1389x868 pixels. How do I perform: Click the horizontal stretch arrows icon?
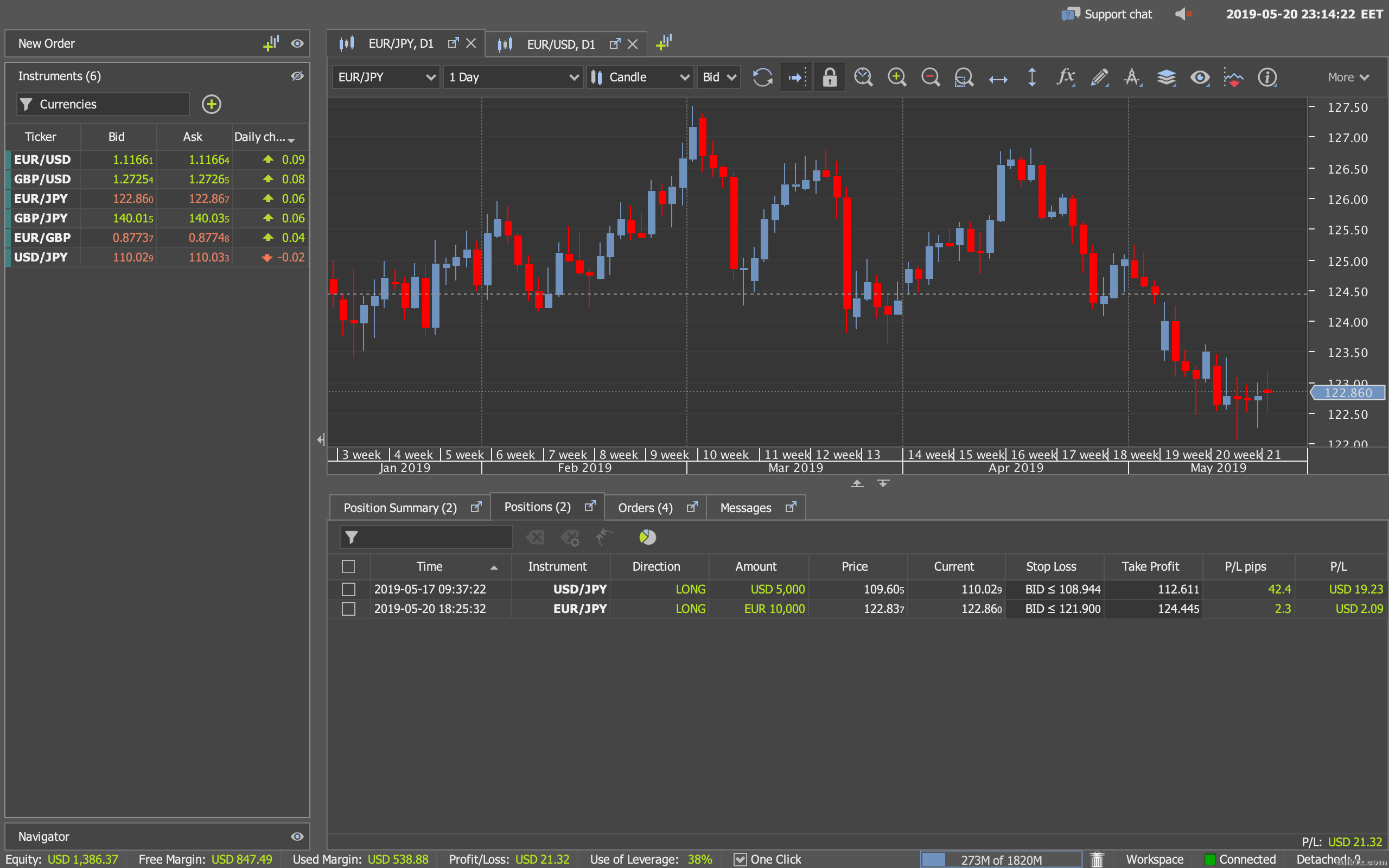coord(998,79)
